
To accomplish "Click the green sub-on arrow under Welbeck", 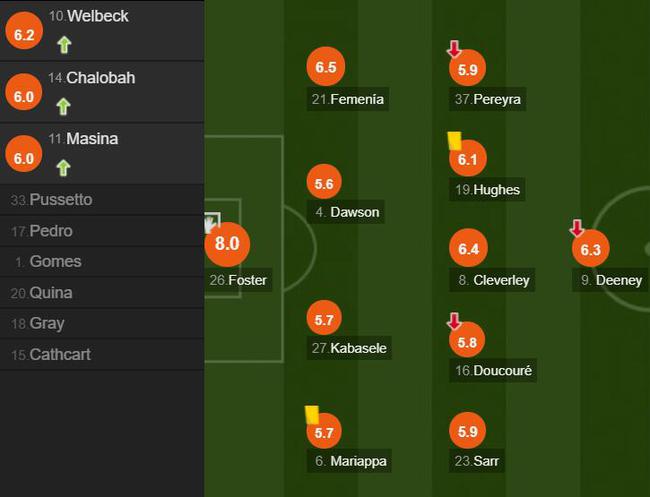I will click(x=64, y=45).
